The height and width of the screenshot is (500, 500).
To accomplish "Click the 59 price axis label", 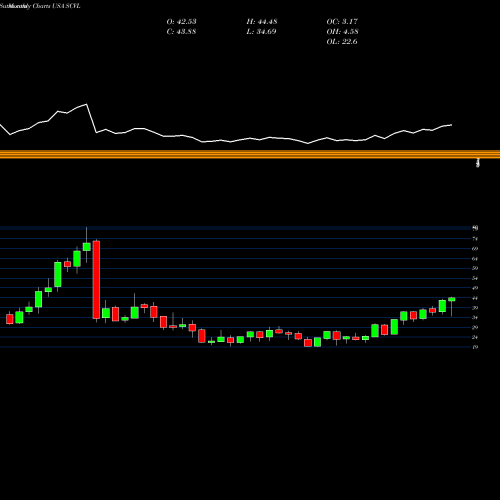I will coord(475,268).
